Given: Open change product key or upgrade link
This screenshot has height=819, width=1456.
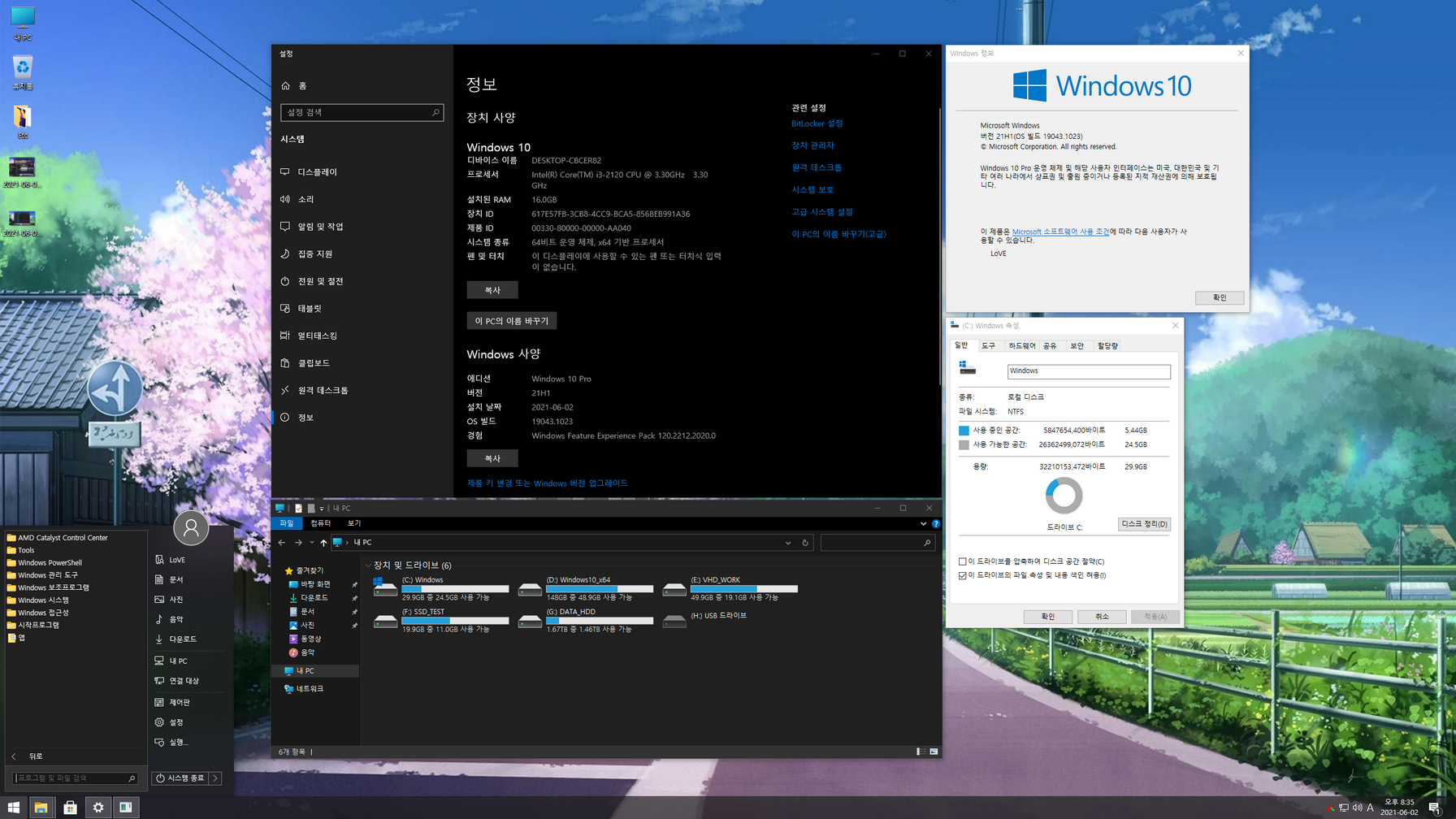Looking at the screenshot, I should (547, 483).
